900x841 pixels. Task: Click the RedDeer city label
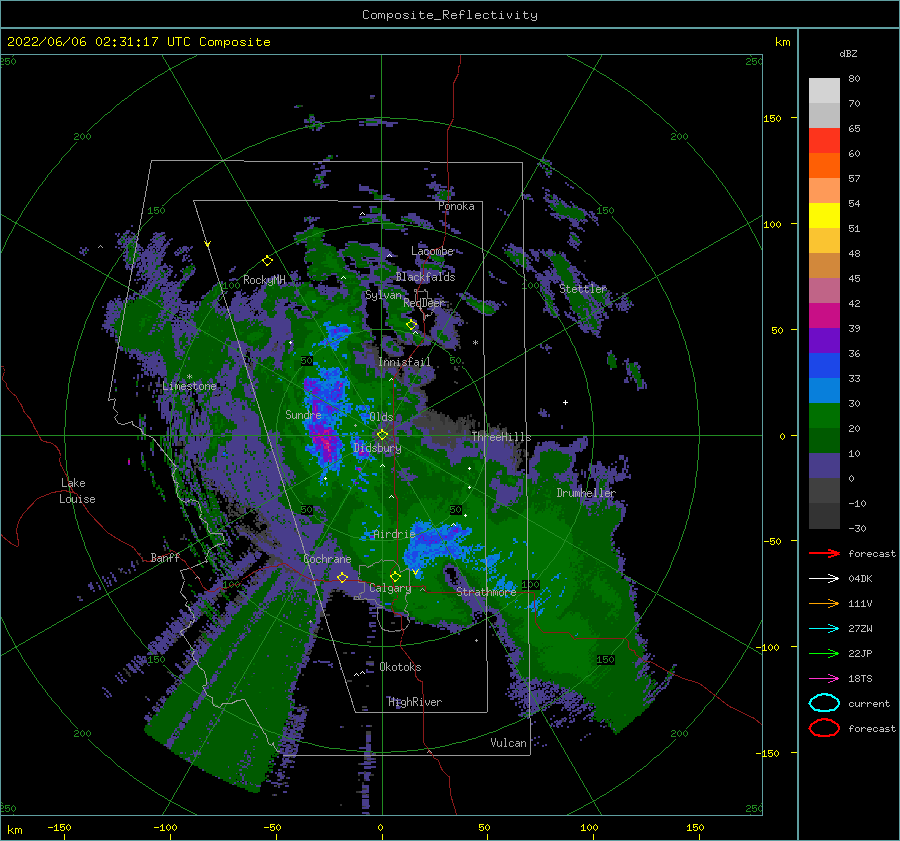(424, 303)
